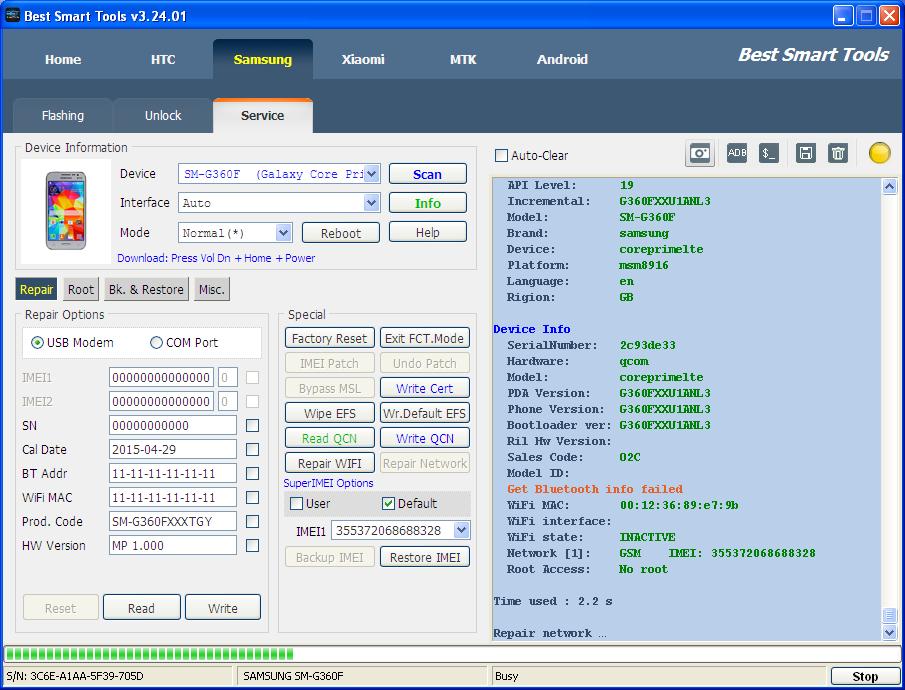The width and height of the screenshot is (905, 690).
Task: Select the Repair section tab
Action: (36, 289)
